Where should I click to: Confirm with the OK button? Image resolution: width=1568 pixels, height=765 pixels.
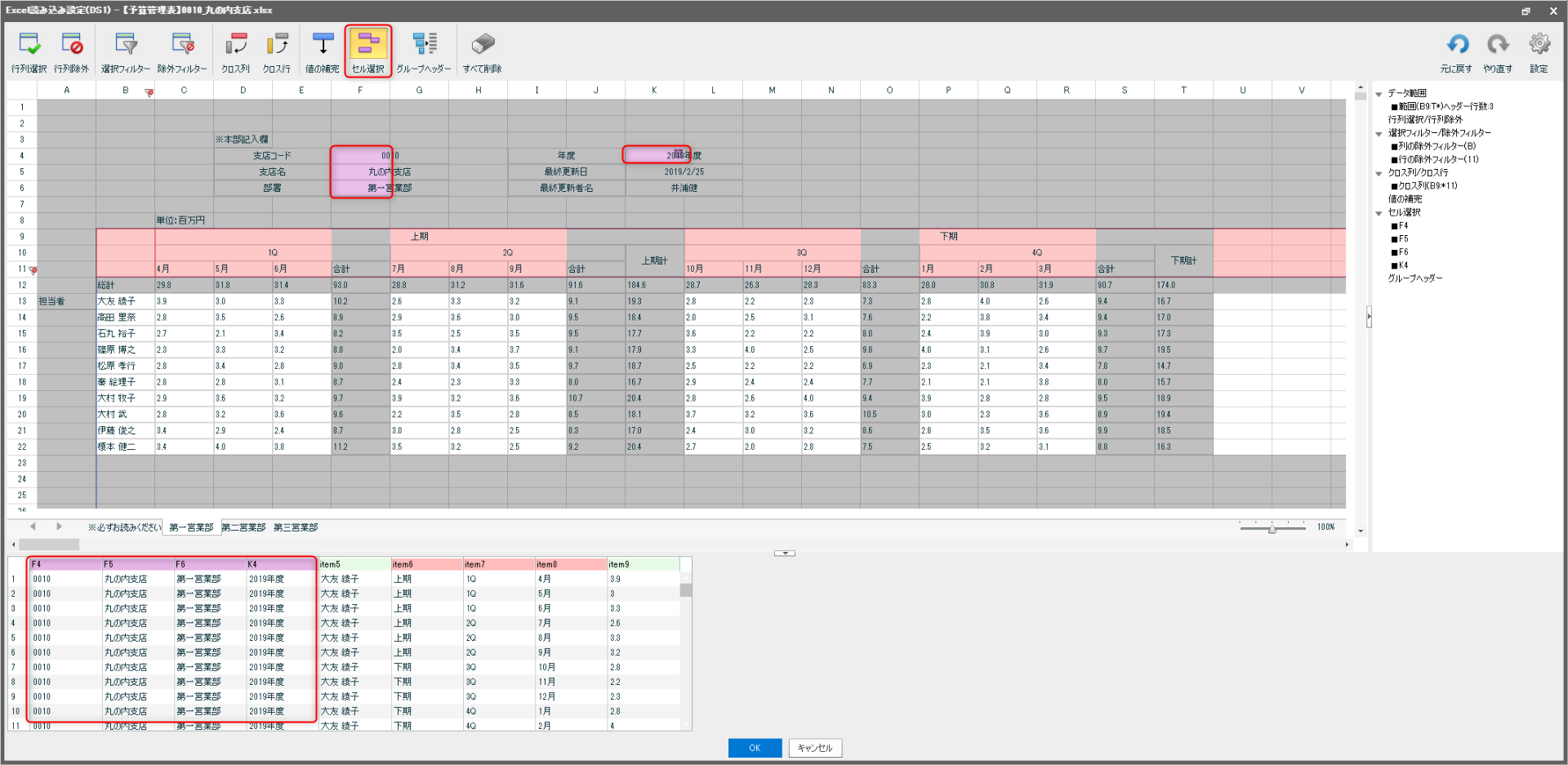[755, 748]
